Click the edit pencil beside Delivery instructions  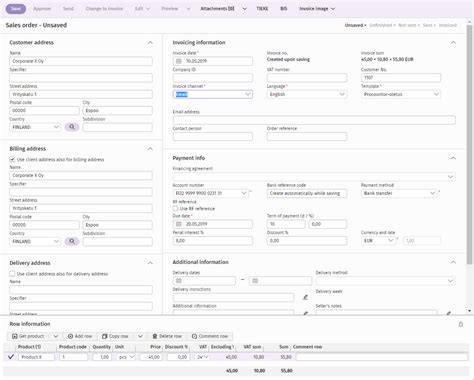[x=305, y=297]
